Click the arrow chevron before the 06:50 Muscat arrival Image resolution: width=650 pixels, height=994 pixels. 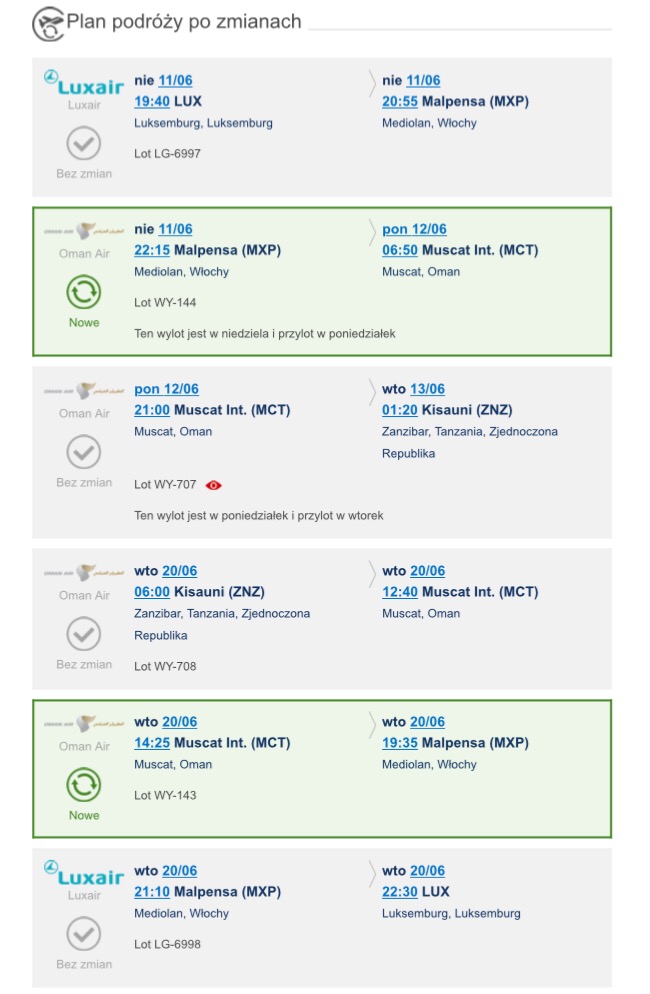pos(372,233)
